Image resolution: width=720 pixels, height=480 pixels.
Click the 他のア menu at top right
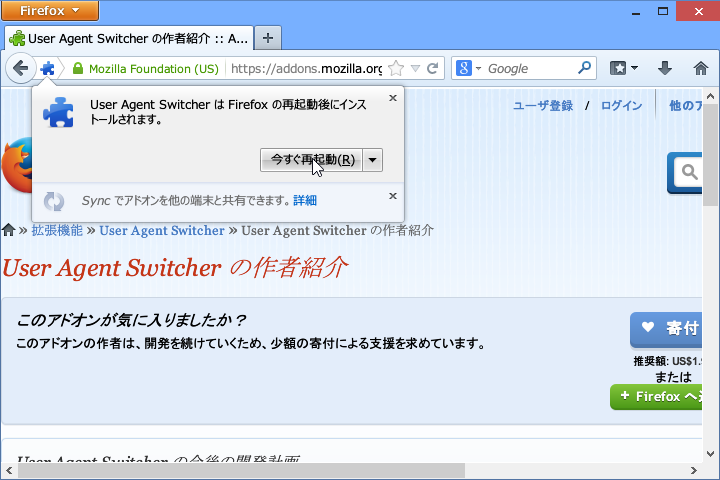coord(685,106)
